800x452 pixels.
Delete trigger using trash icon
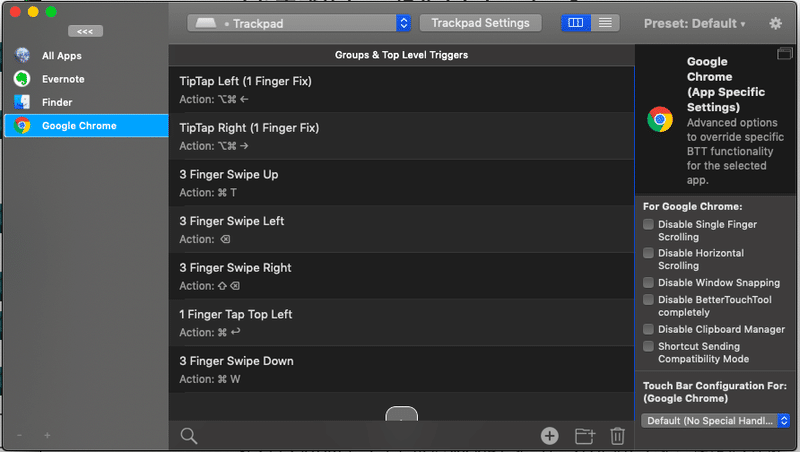point(617,436)
